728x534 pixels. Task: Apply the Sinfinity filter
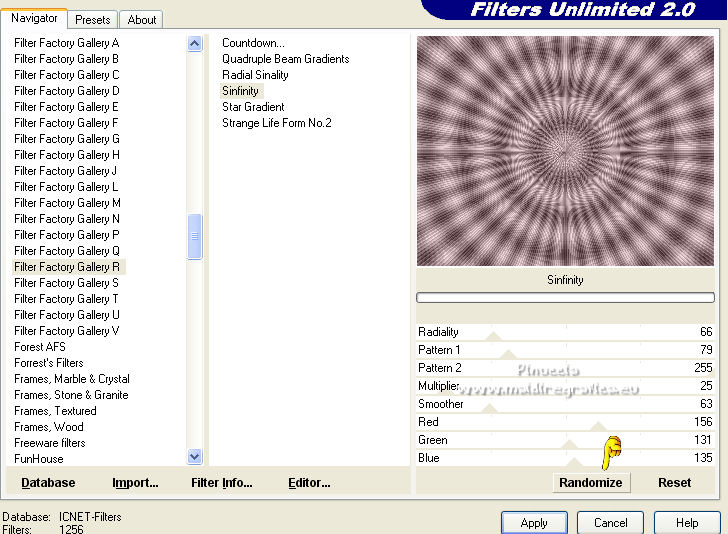tap(534, 523)
